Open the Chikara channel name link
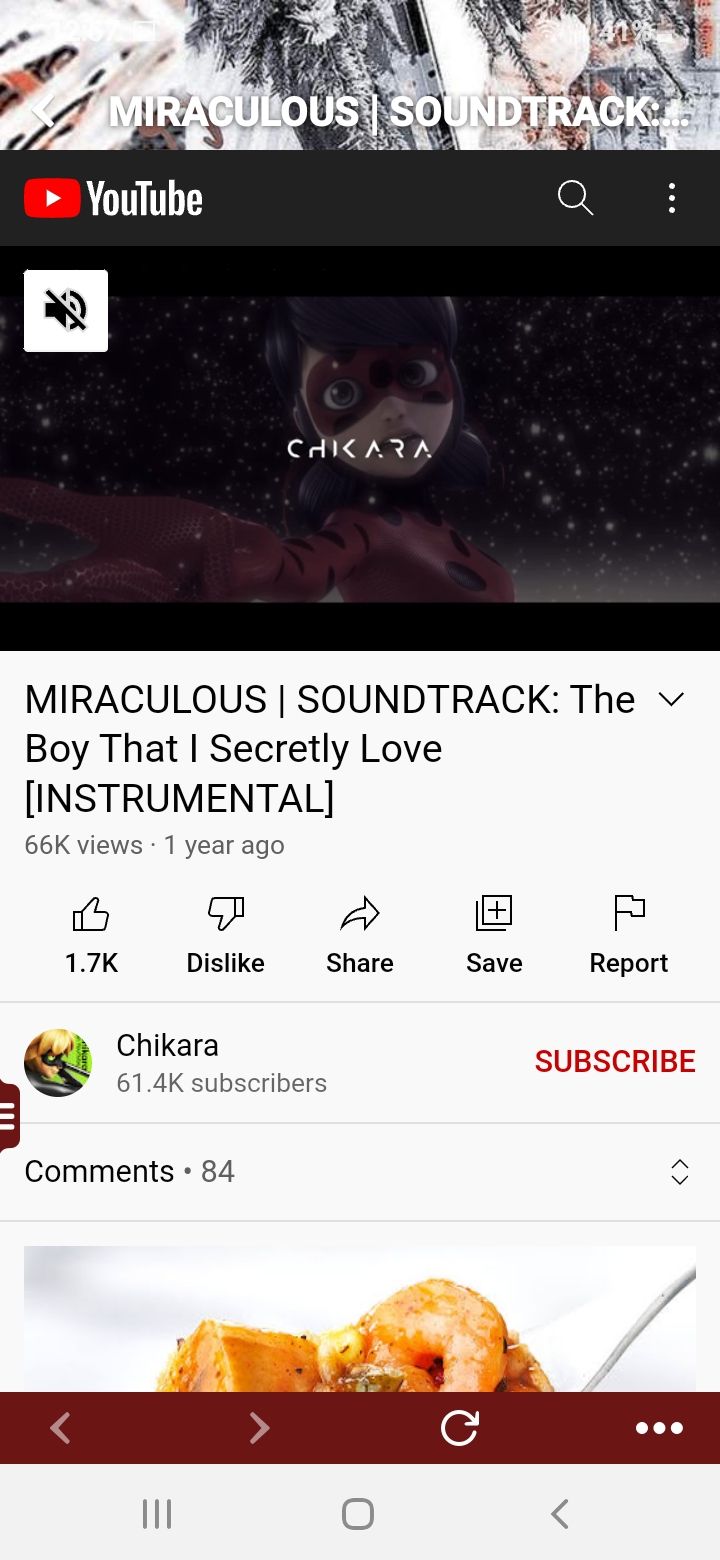Viewport: 720px width, 1560px height. click(x=167, y=1045)
